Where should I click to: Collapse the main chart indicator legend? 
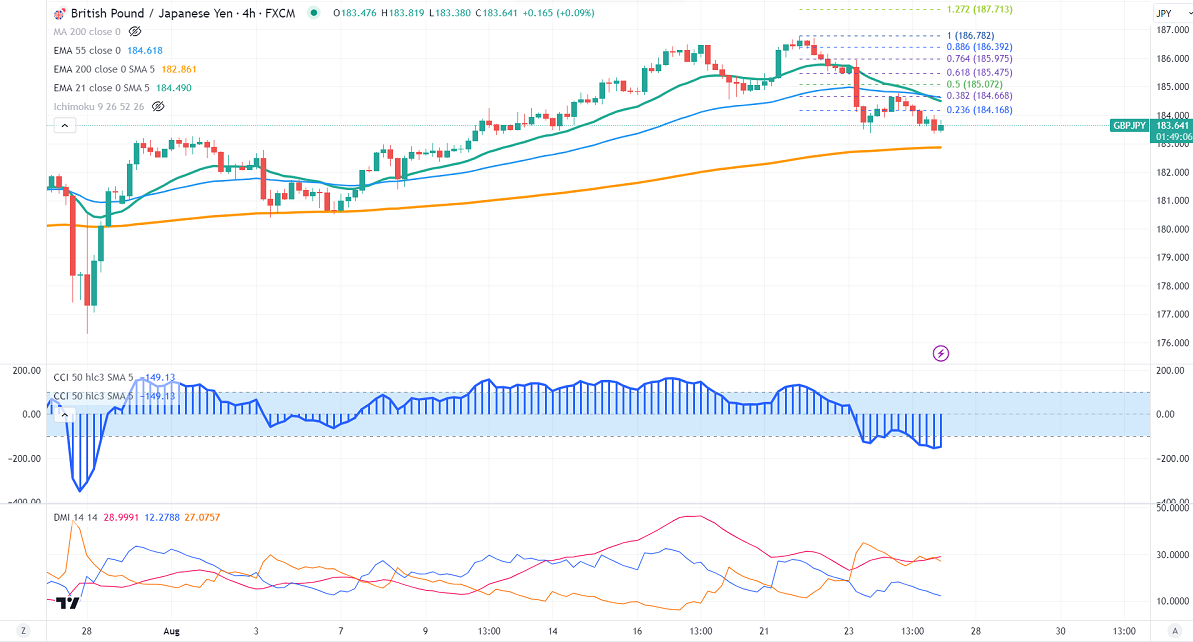click(x=65, y=126)
